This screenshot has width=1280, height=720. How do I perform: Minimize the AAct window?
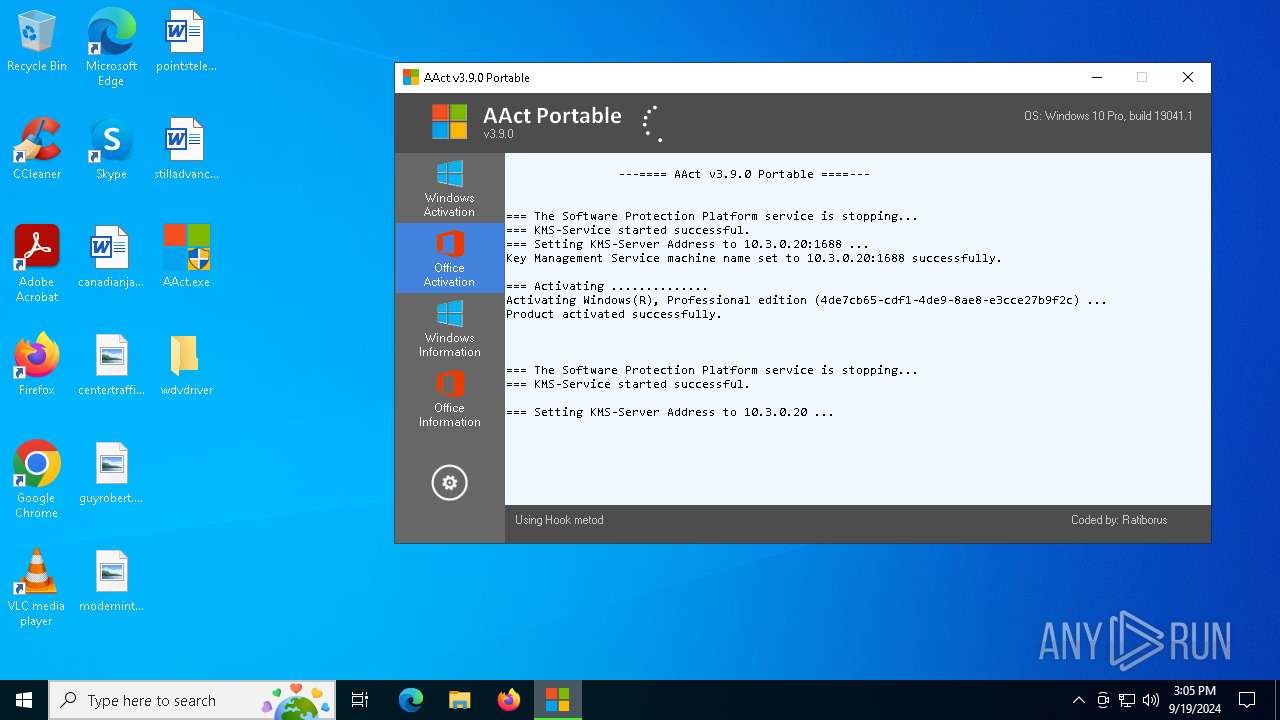[x=1097, y=77]
